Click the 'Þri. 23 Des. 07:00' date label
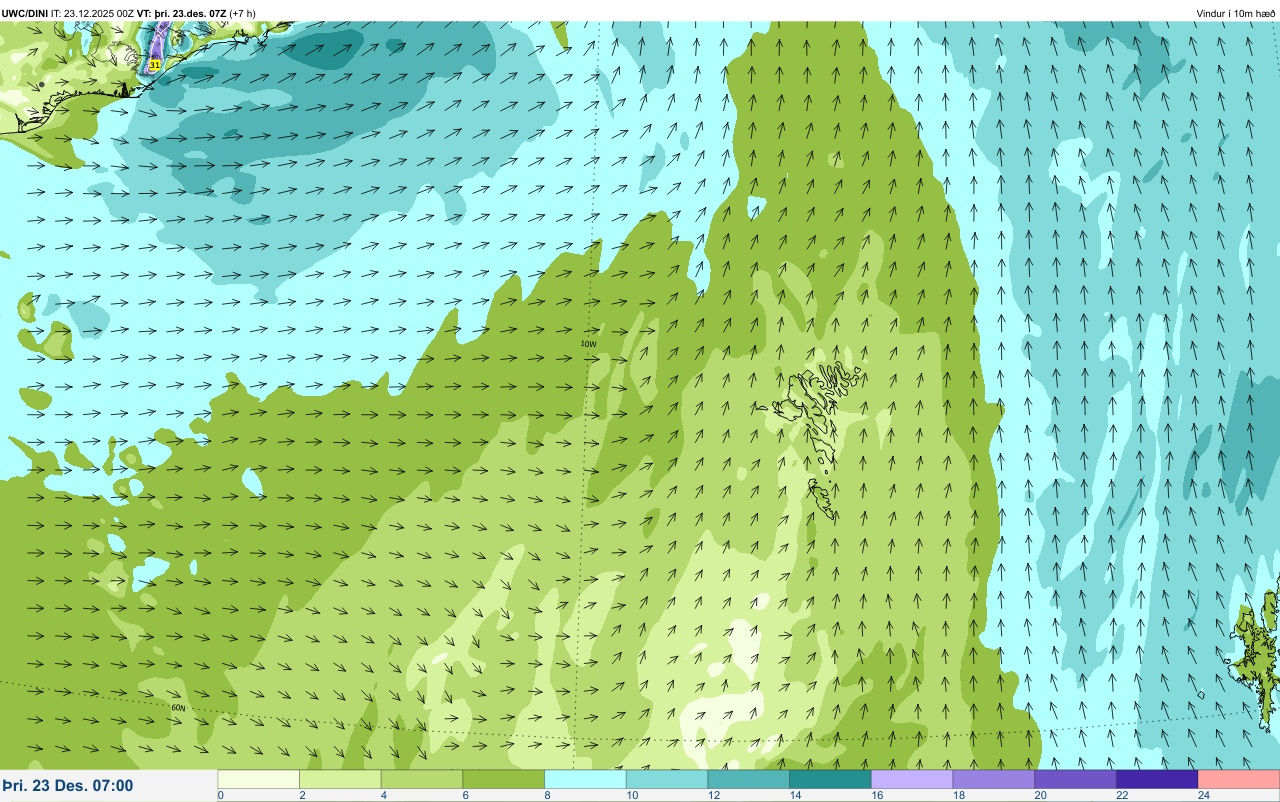Screen dimensions: 1280x802 [x=68, y=786]
